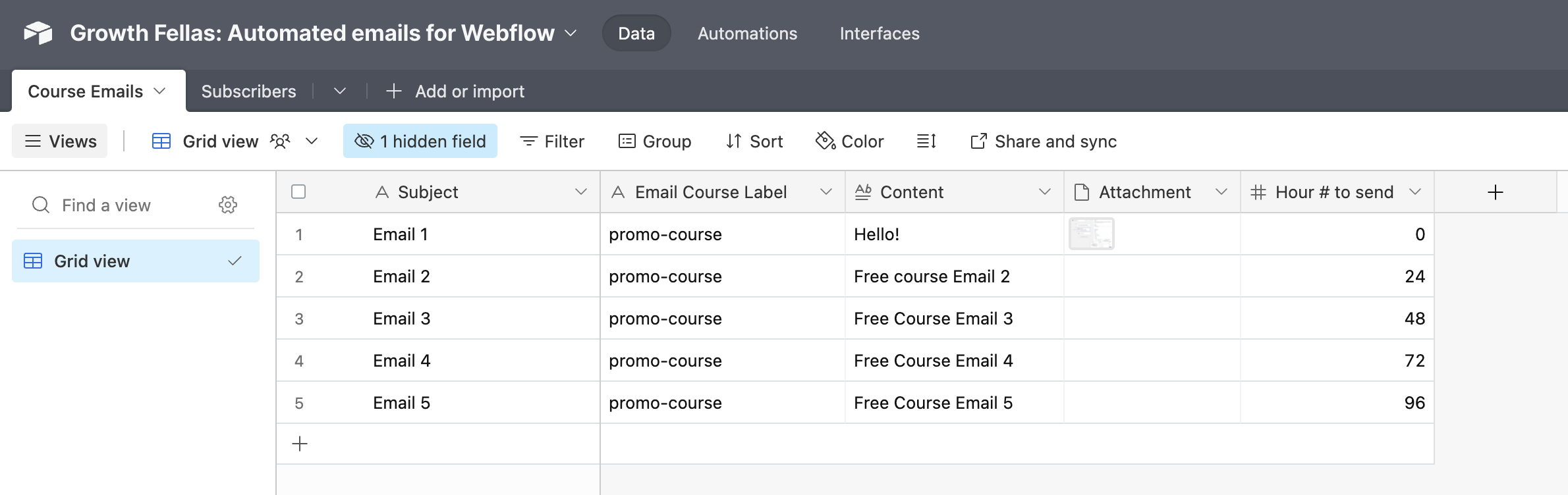Open the Content column dropdown arrow

(x=1045, y=192)
